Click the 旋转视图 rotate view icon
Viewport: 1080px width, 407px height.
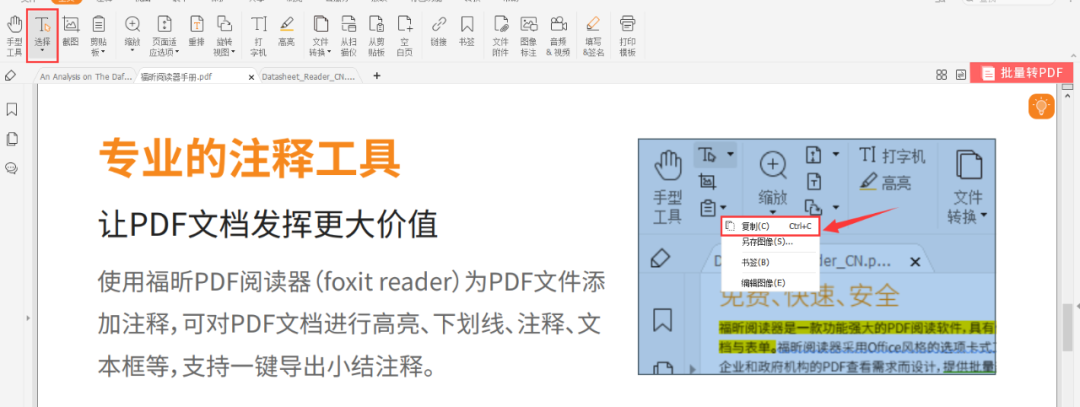[x=225, y=25]
